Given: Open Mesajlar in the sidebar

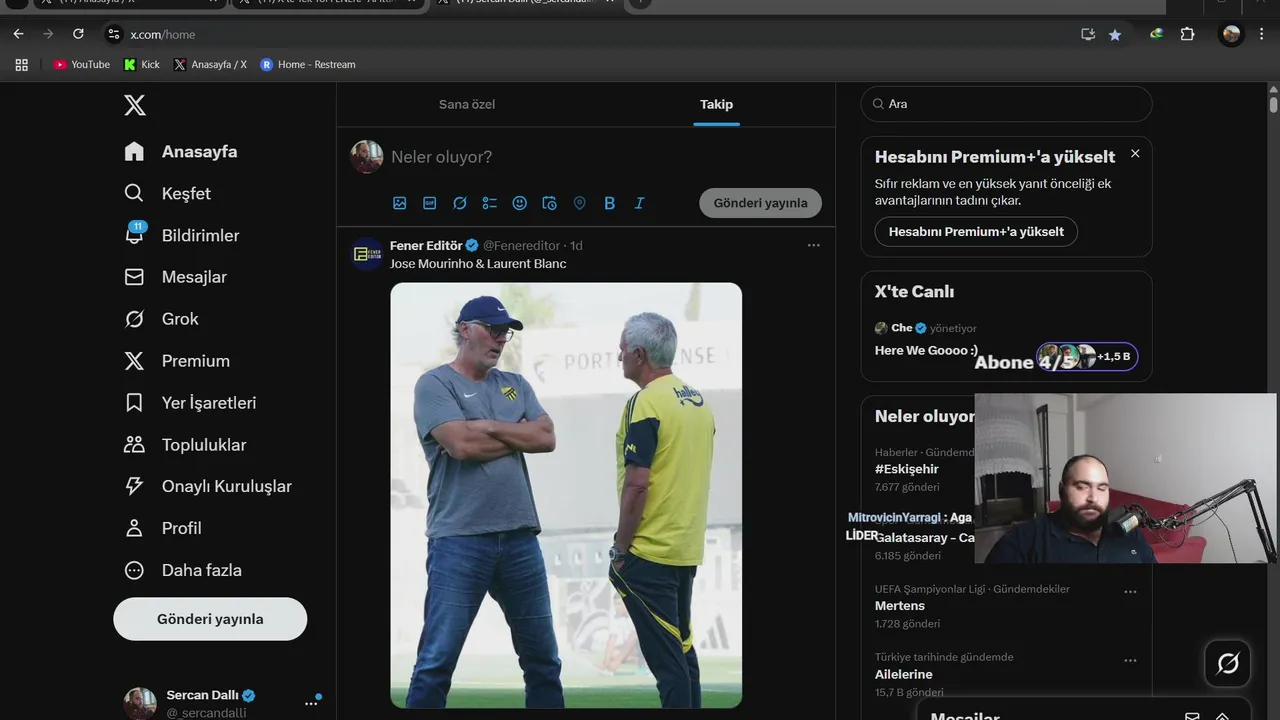Looking at the screenshot, I should (175, 277).
